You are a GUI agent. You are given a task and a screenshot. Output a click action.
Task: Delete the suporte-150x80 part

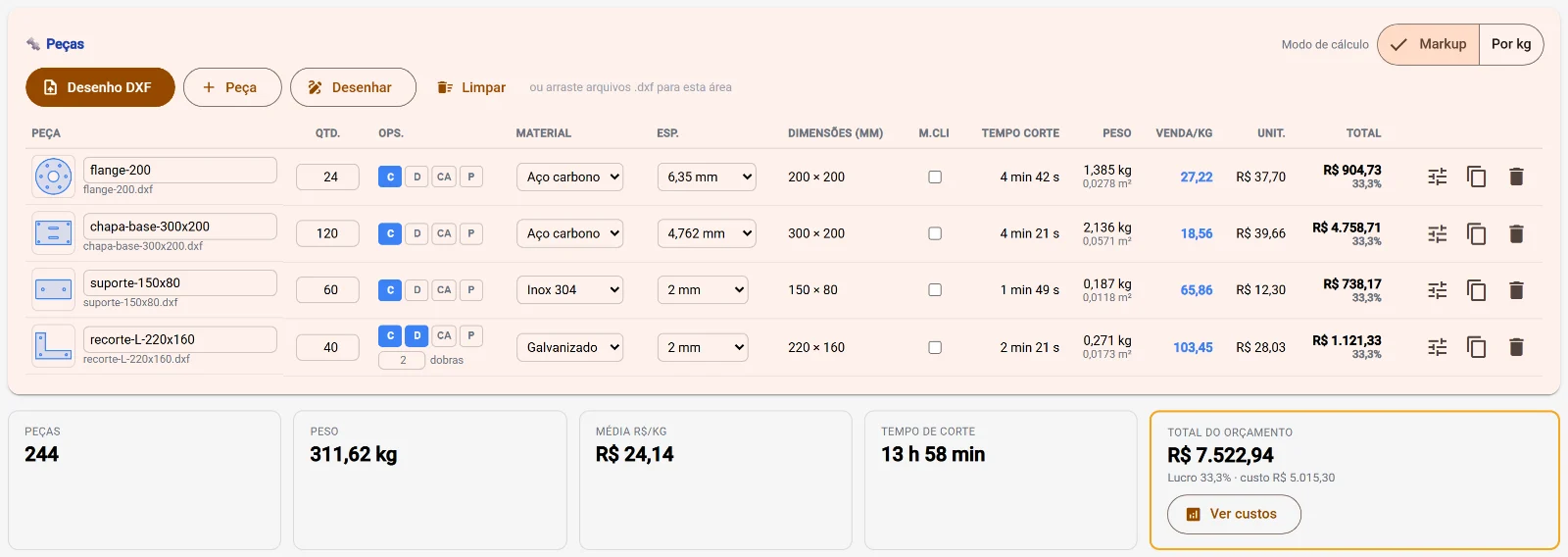1516,290
